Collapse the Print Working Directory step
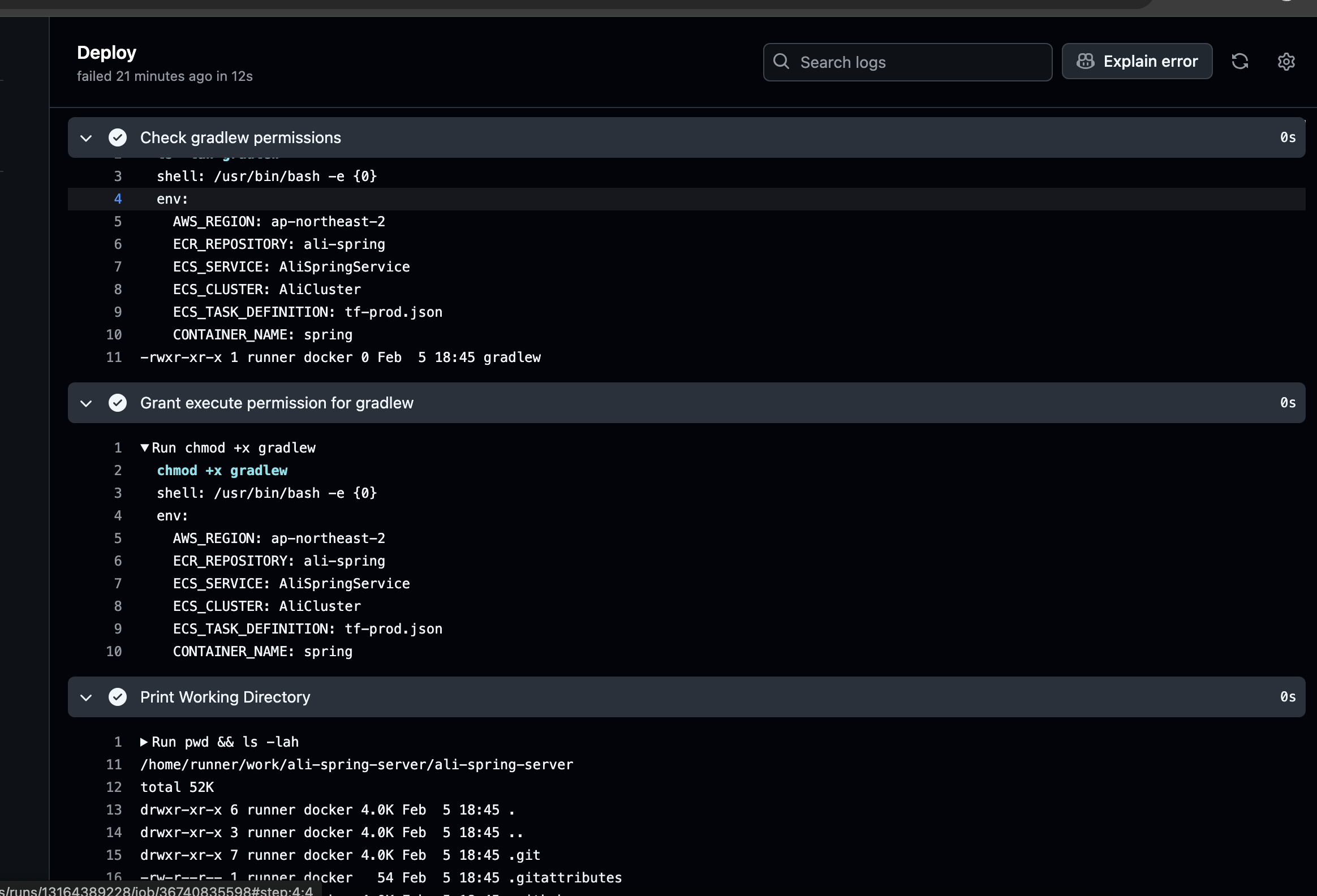Image resolution: width=1317 pixels, height=896 pixels. click(x=86, y=697)
